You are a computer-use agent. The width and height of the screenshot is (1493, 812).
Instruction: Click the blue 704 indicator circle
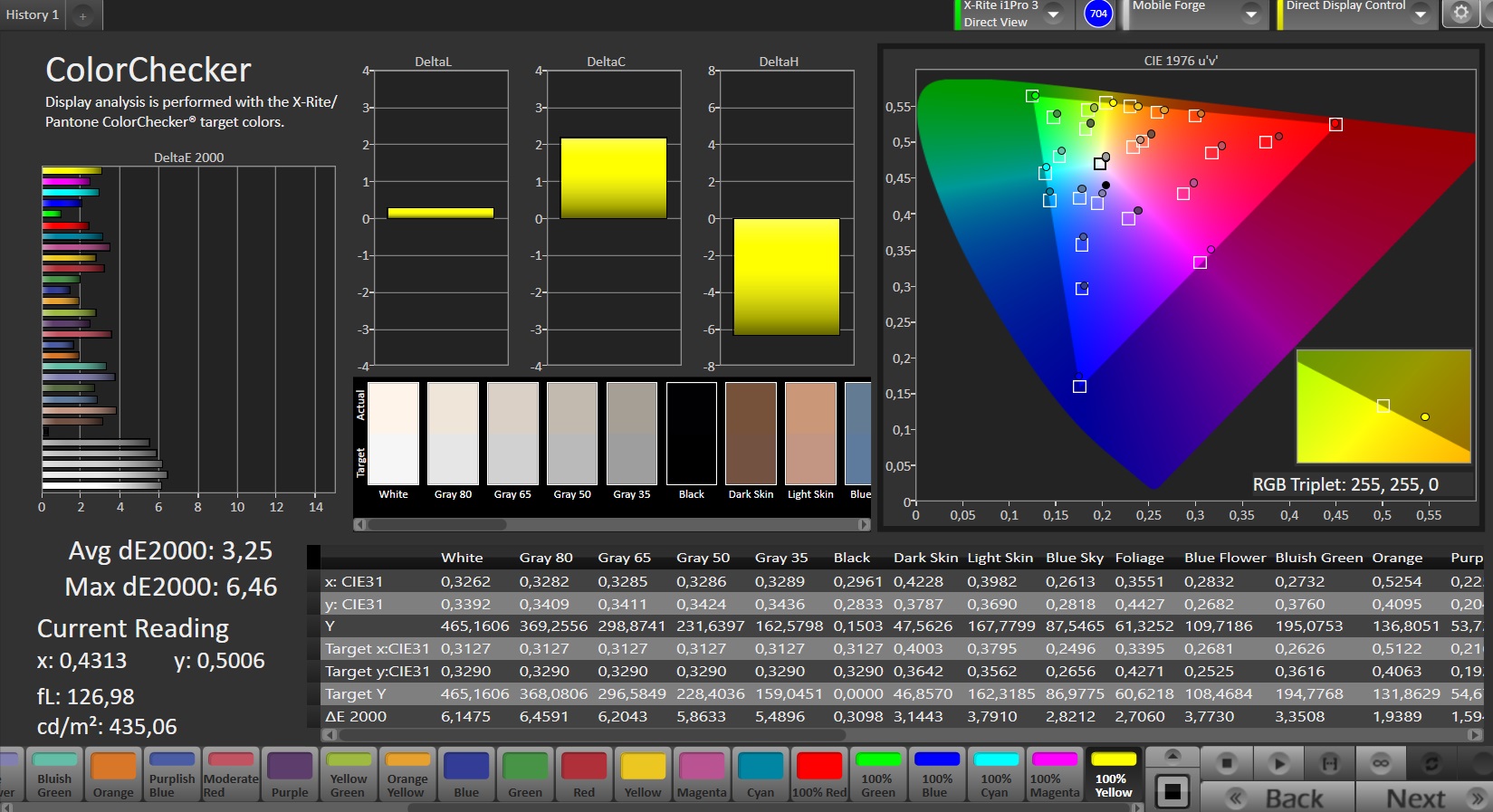tap(1098, 14)
